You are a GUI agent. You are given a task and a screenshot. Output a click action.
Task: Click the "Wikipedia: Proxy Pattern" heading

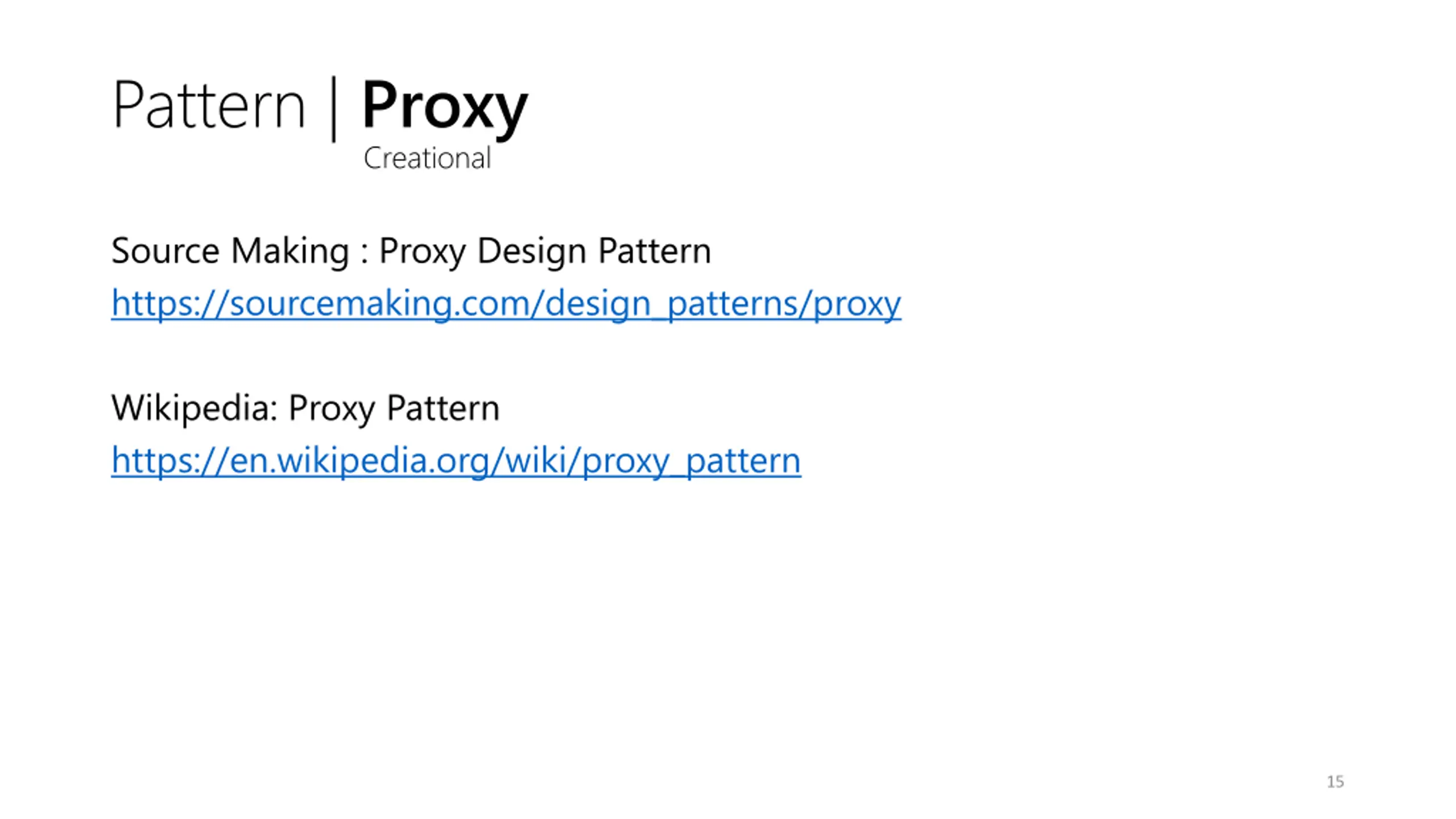305,408
